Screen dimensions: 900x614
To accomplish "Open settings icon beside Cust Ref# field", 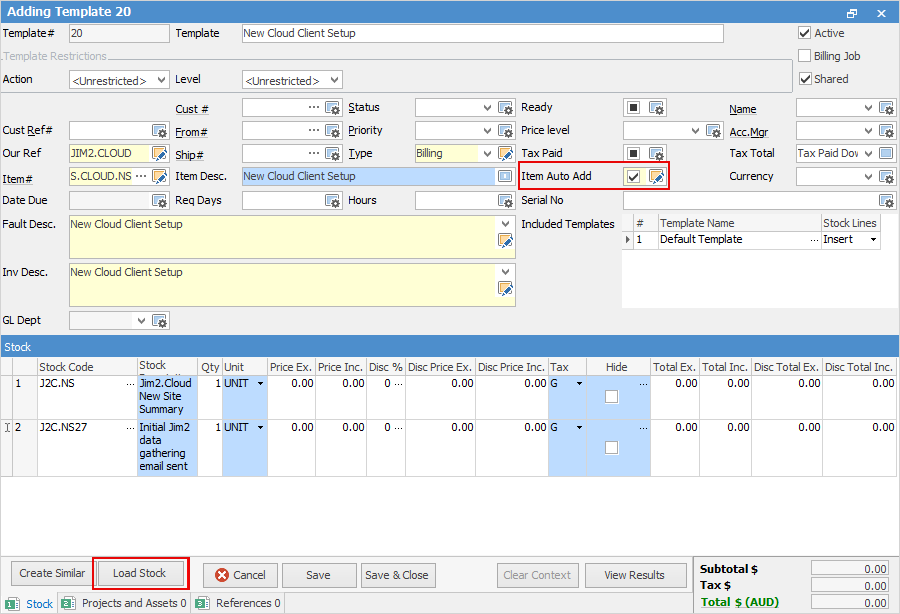I will point(160,131).
